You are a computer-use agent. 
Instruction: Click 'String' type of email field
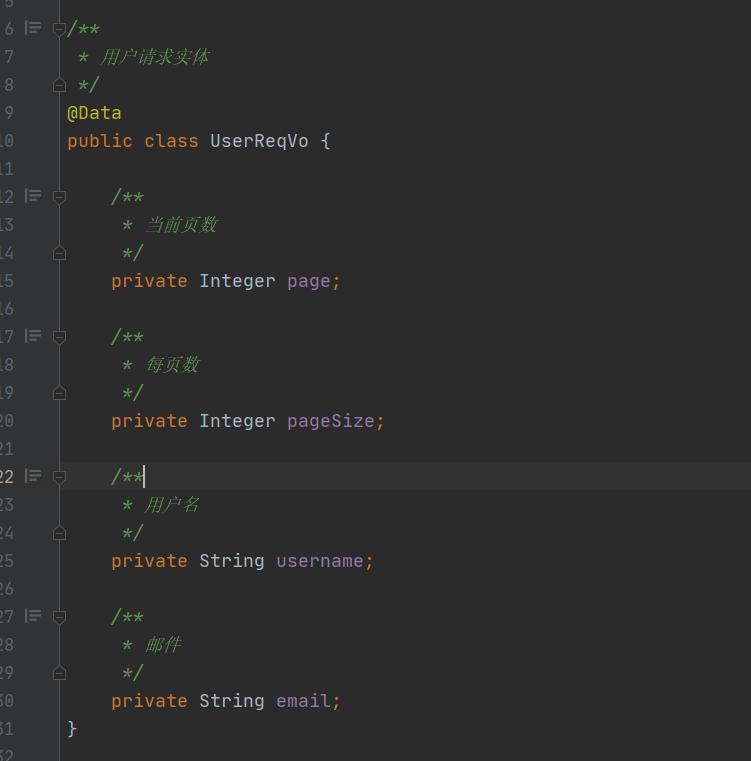click(232, 701)
